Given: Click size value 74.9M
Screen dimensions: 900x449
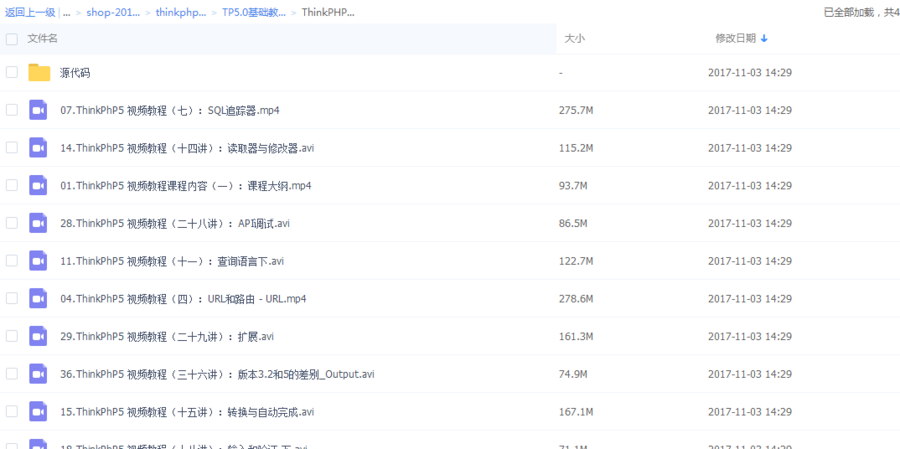Looking at the screenshot, I should [573, 374].
